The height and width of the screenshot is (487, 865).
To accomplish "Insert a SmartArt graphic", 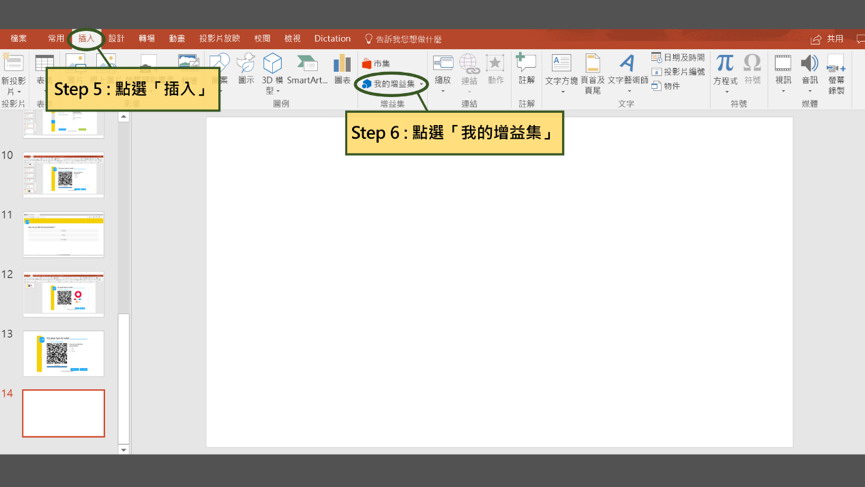I will coord(307,69).
